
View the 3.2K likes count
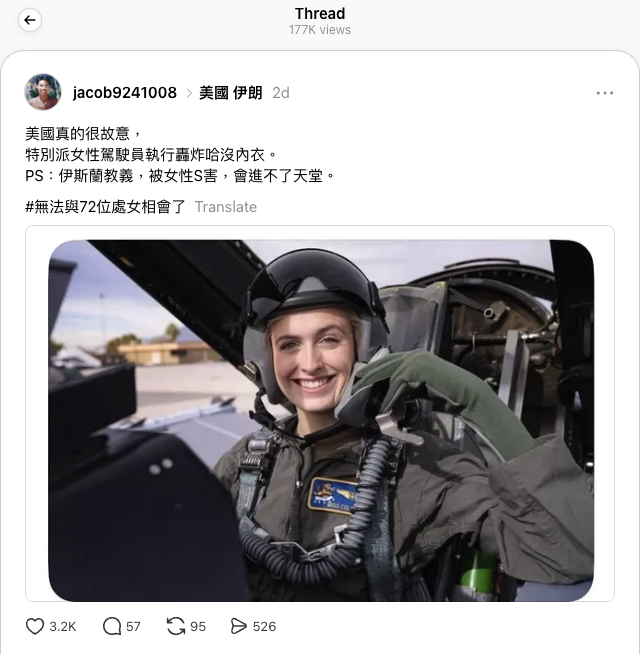coord(63,626)
